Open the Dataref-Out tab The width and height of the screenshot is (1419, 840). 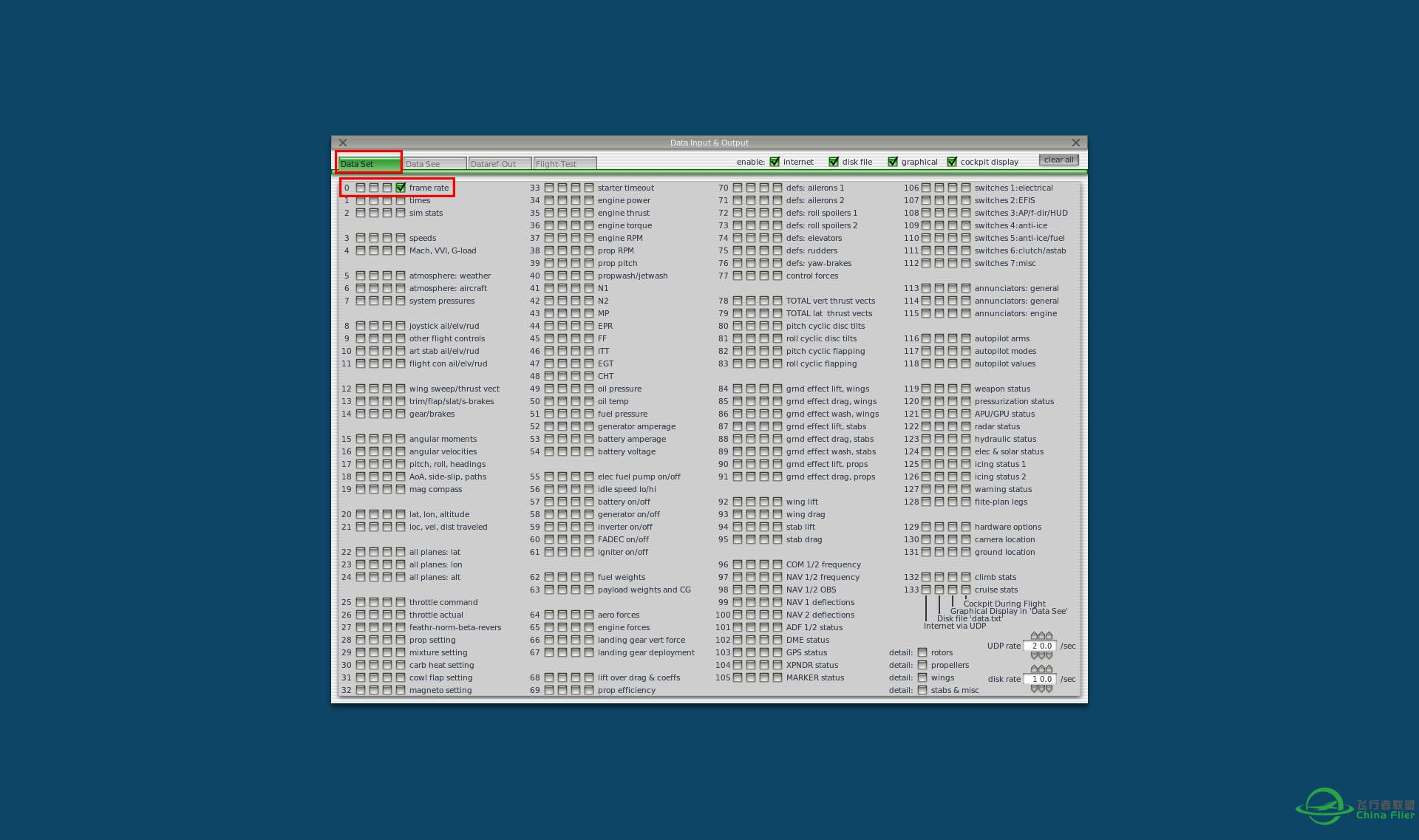coord(495,163)
